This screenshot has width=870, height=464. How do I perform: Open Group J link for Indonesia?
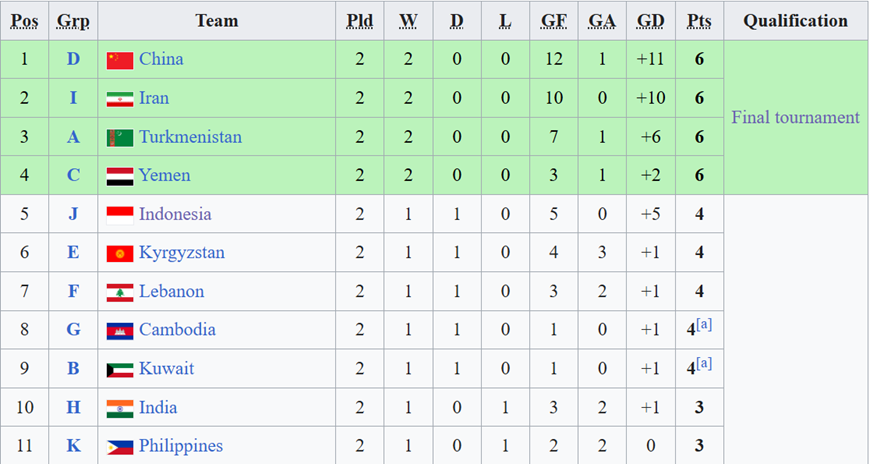pos(73,214)
